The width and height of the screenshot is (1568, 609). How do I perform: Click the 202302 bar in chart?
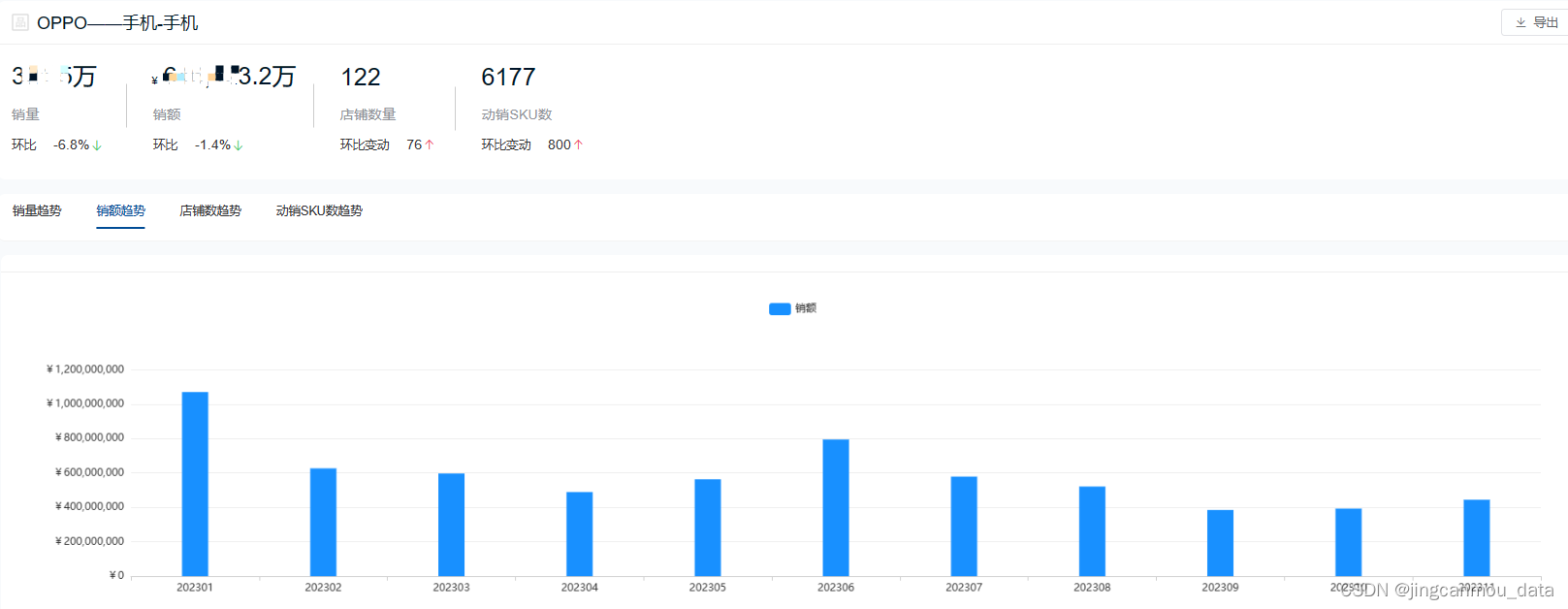(x=323, y=522)
